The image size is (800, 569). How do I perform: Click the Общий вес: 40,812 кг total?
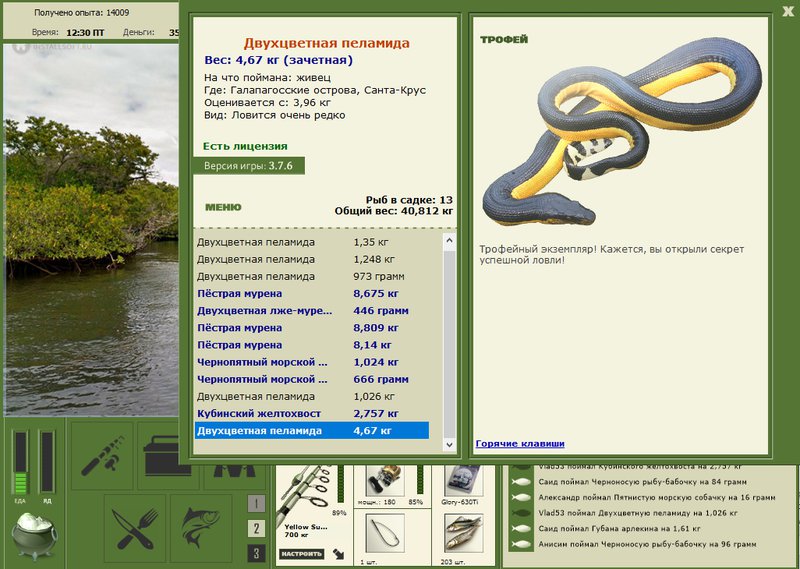394,211
